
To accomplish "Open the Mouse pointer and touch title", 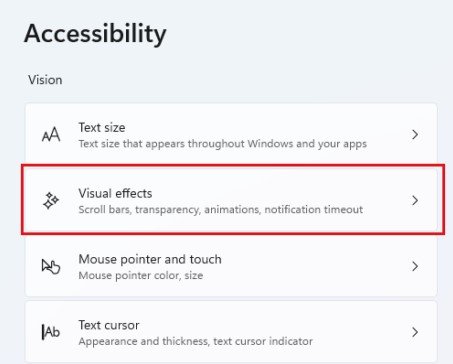I will 150,259.
